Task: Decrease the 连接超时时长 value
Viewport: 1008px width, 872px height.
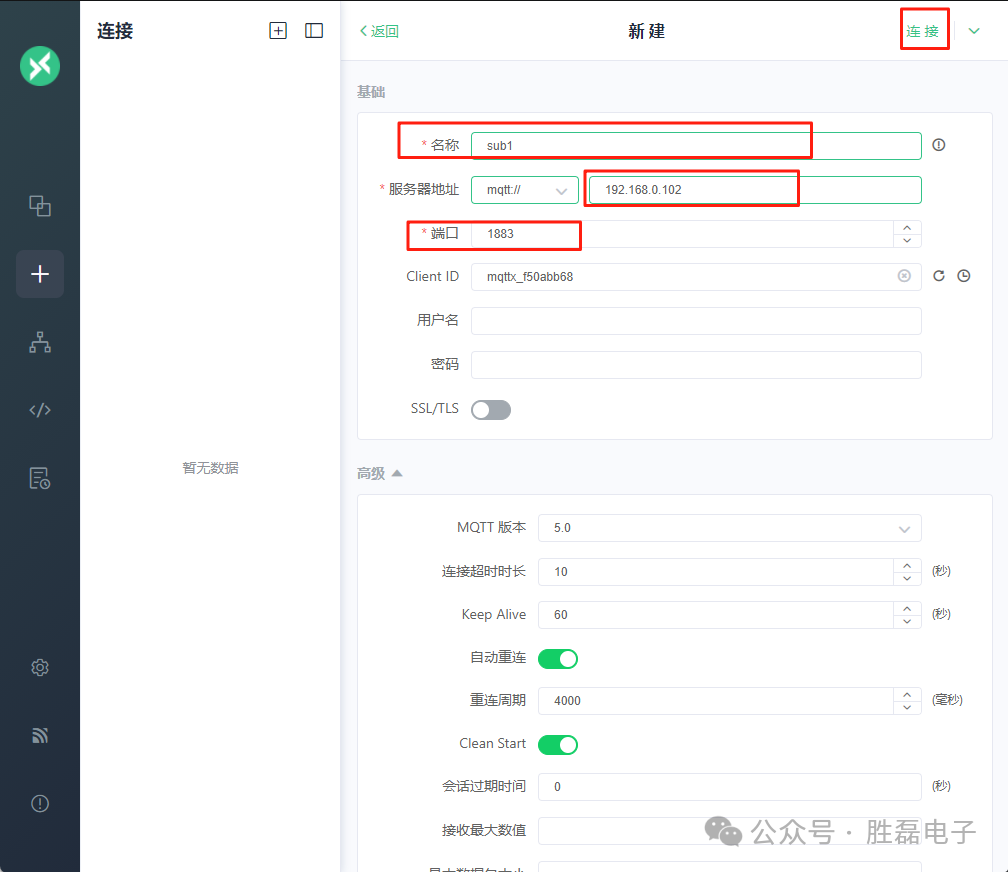Action: coord(907,578)
